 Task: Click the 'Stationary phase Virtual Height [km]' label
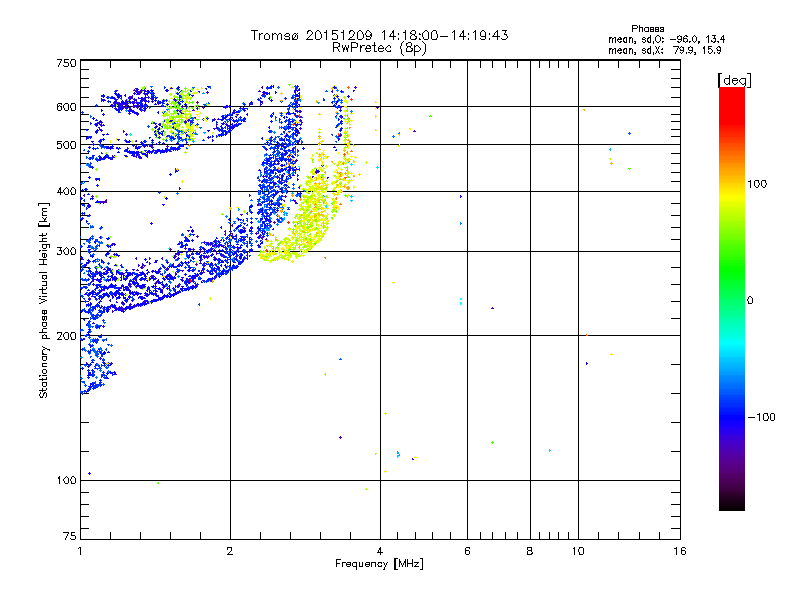pos(44,300)
